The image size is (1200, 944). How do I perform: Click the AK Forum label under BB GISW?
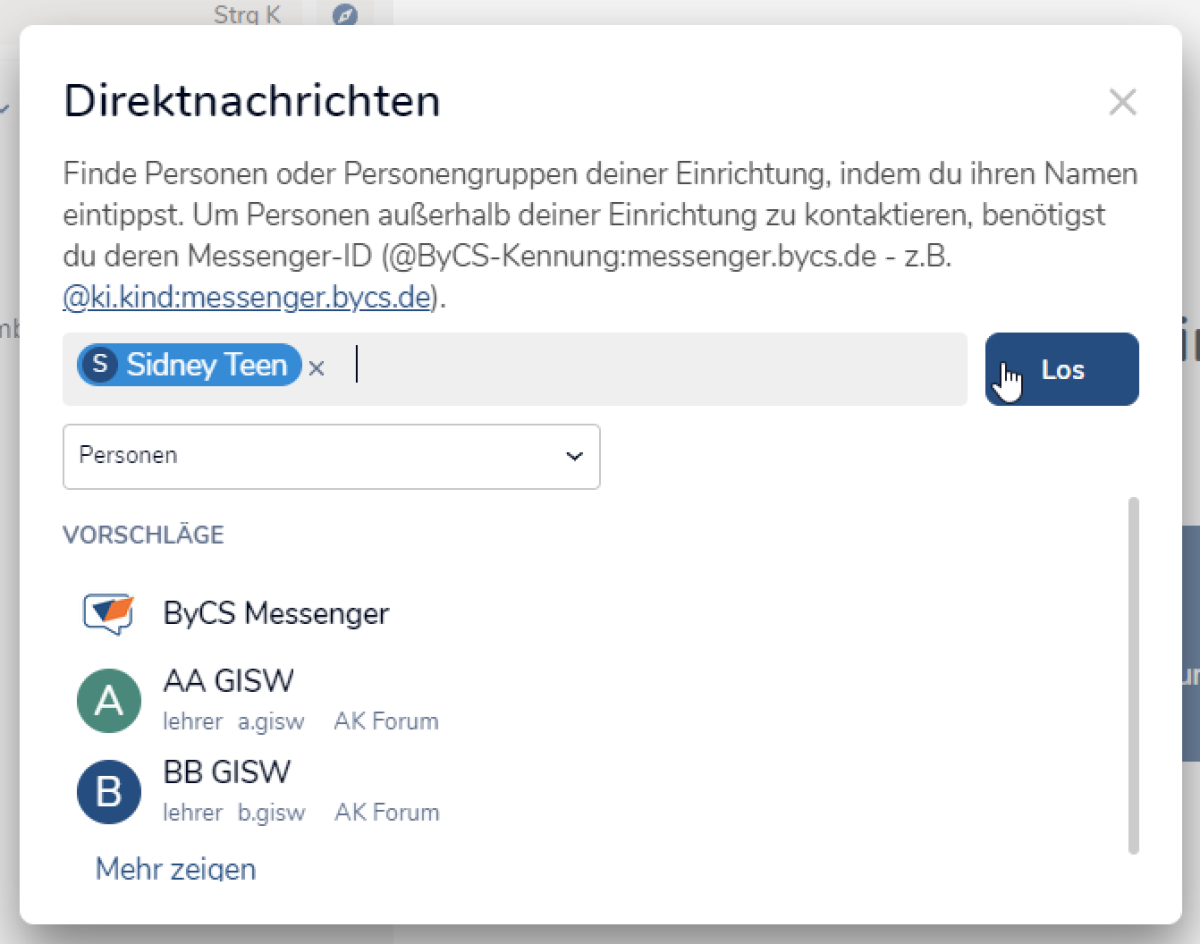[x=386, y=812]
